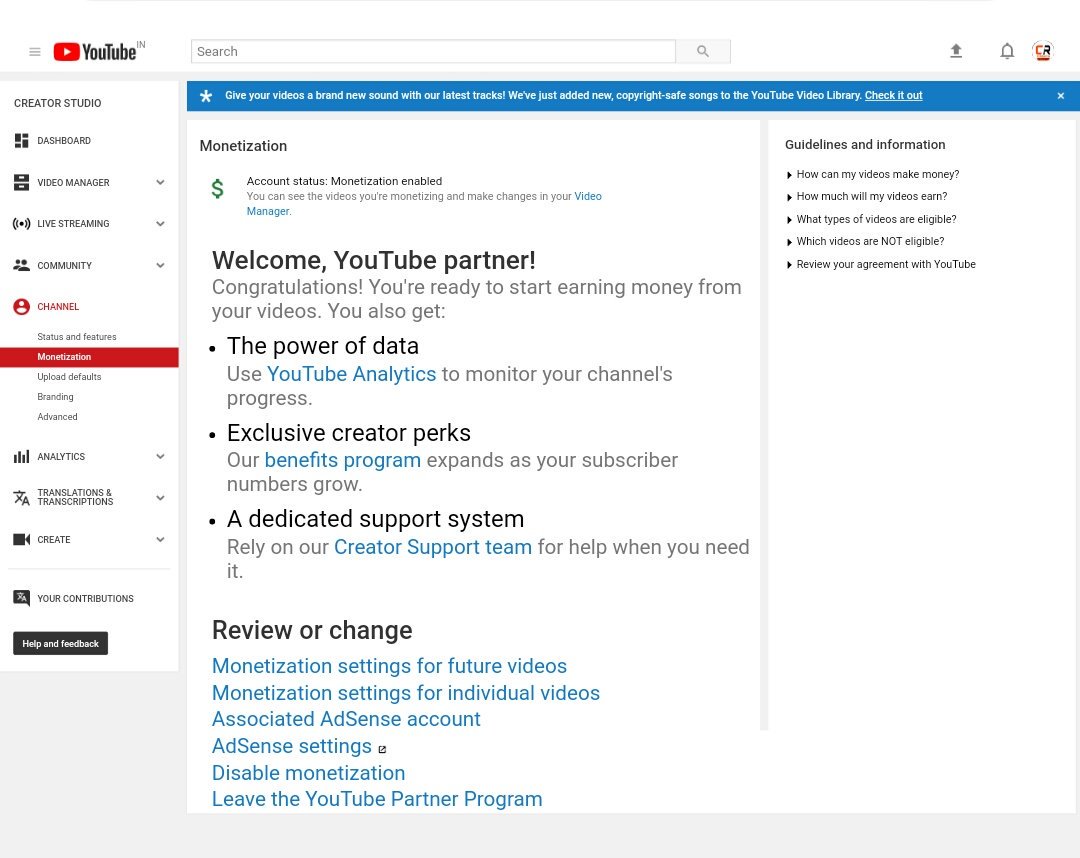Click the Your Contributions icon
This screenshot has height=858, width=1080.
coord(21,598)
